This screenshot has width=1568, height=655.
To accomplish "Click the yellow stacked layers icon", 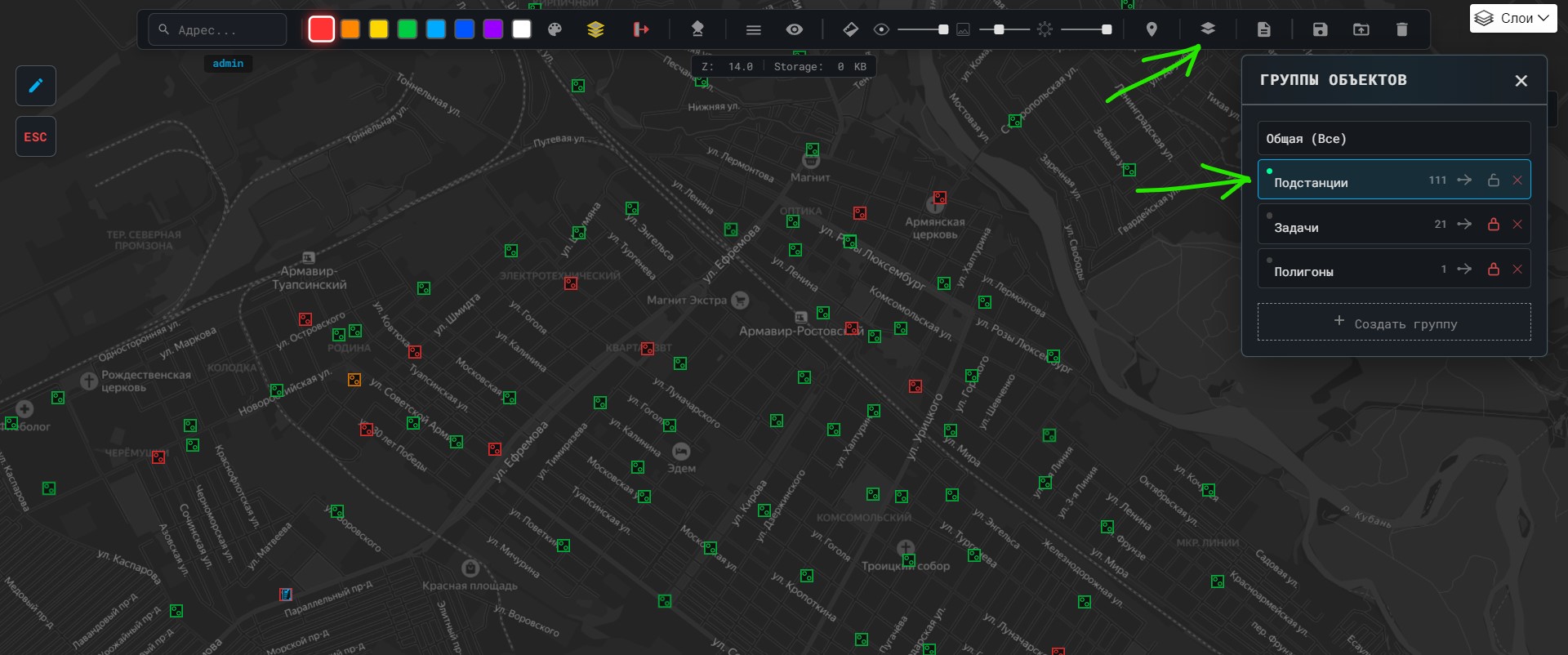I will [x=595, y=30].
